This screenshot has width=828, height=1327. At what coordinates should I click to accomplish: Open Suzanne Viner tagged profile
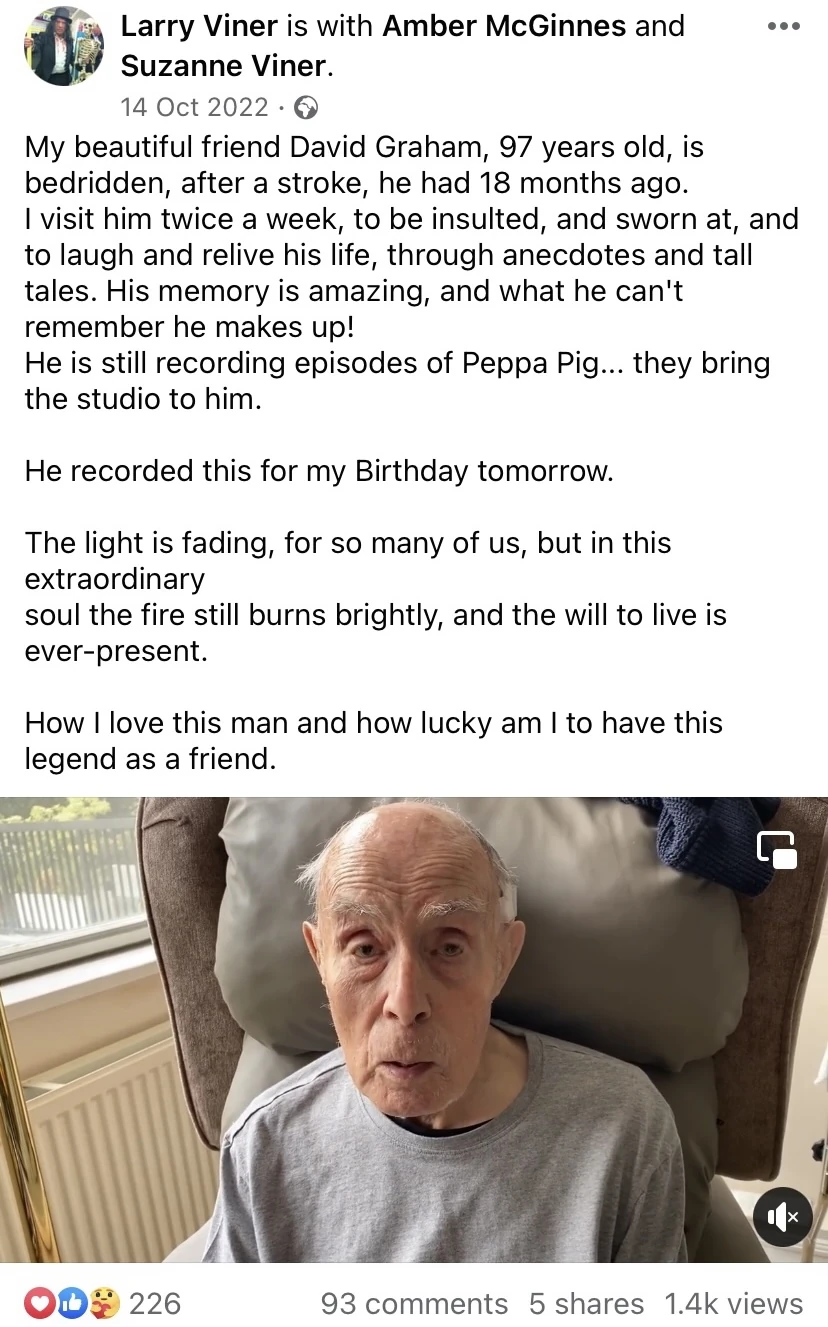pos(225,66)
